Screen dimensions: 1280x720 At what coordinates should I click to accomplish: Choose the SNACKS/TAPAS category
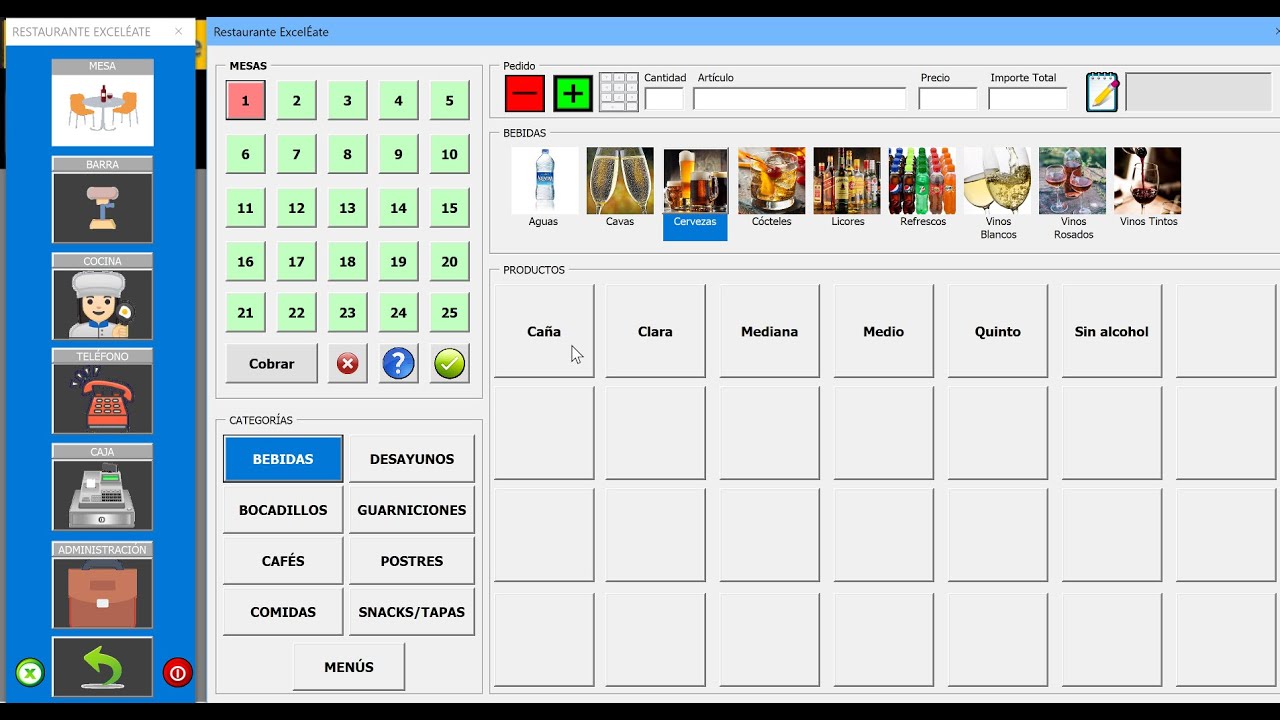click(x=412, y=612)
